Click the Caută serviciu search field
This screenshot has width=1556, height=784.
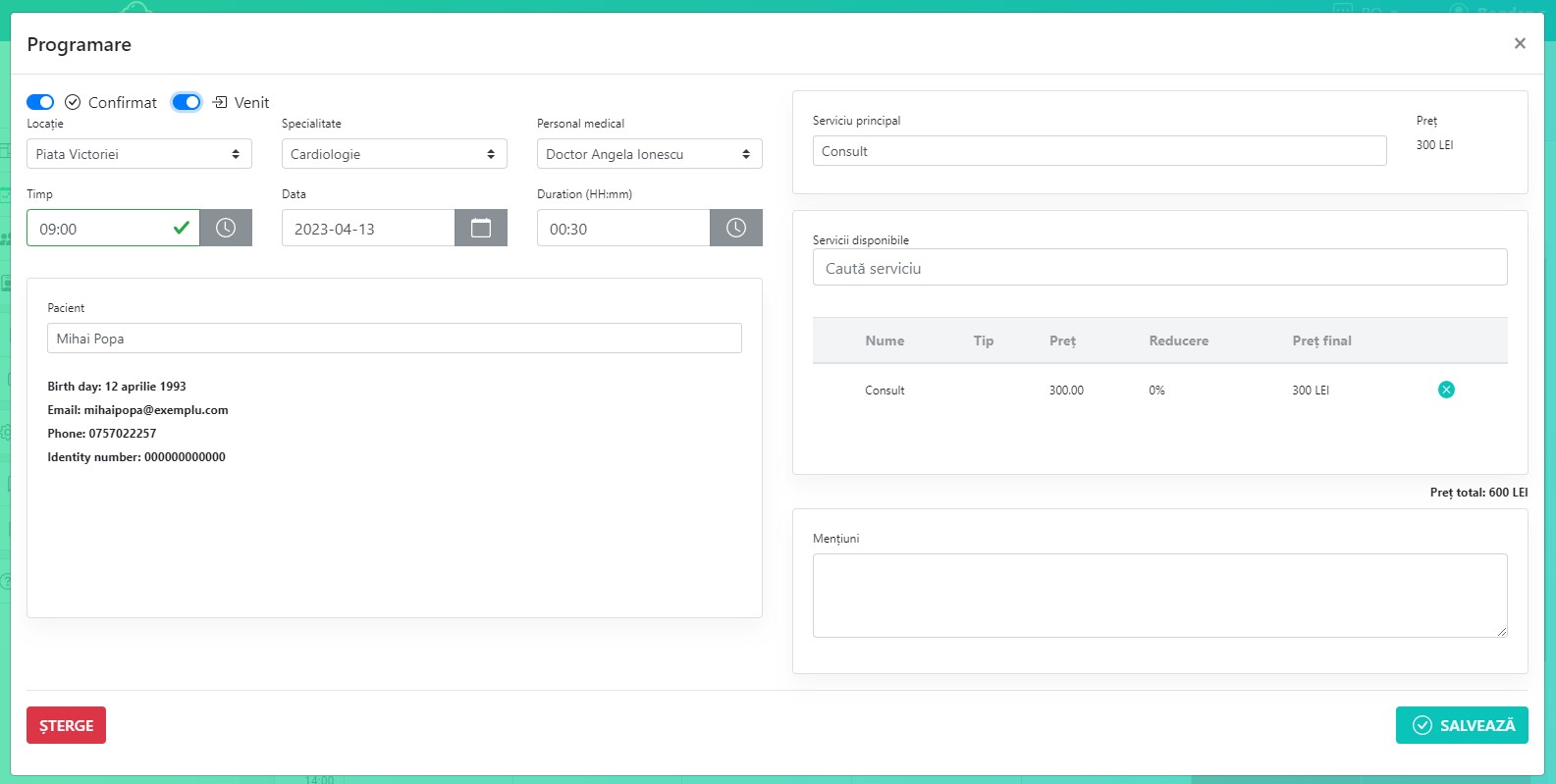[1159, 268]
